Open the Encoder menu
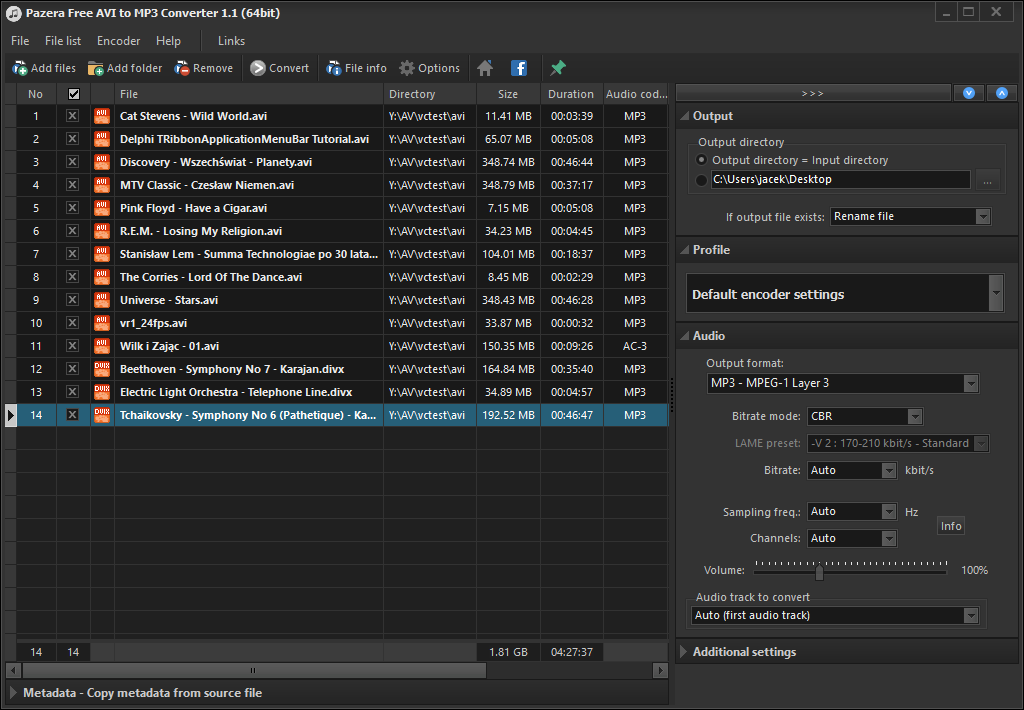Image resolution: width=1024 pixels, height=710 pixels. click(x=118, y=40)
